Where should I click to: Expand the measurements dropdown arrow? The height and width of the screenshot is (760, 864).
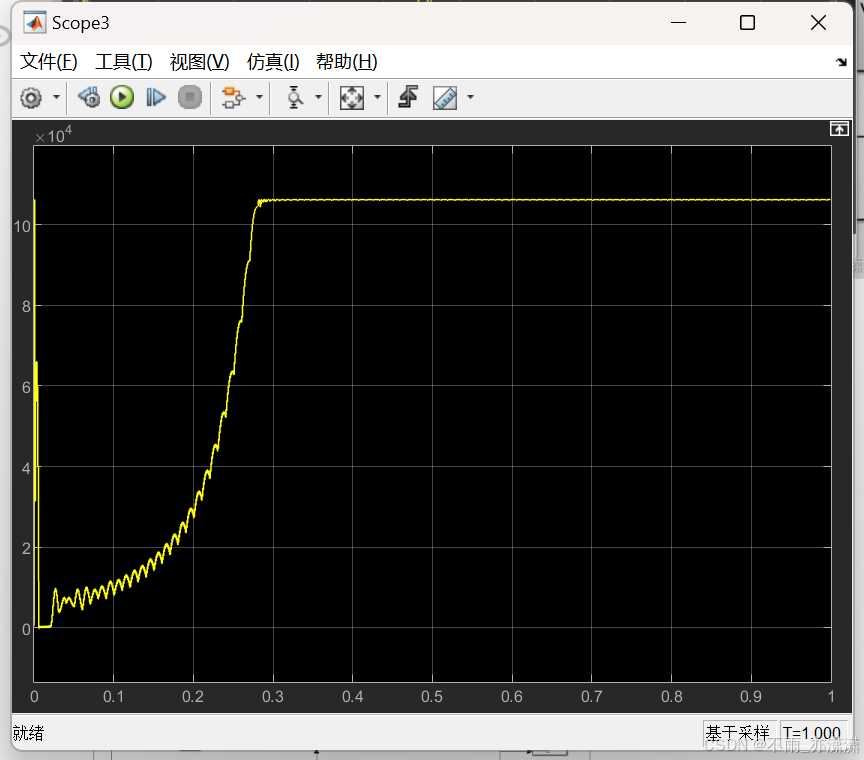(470, 98)
